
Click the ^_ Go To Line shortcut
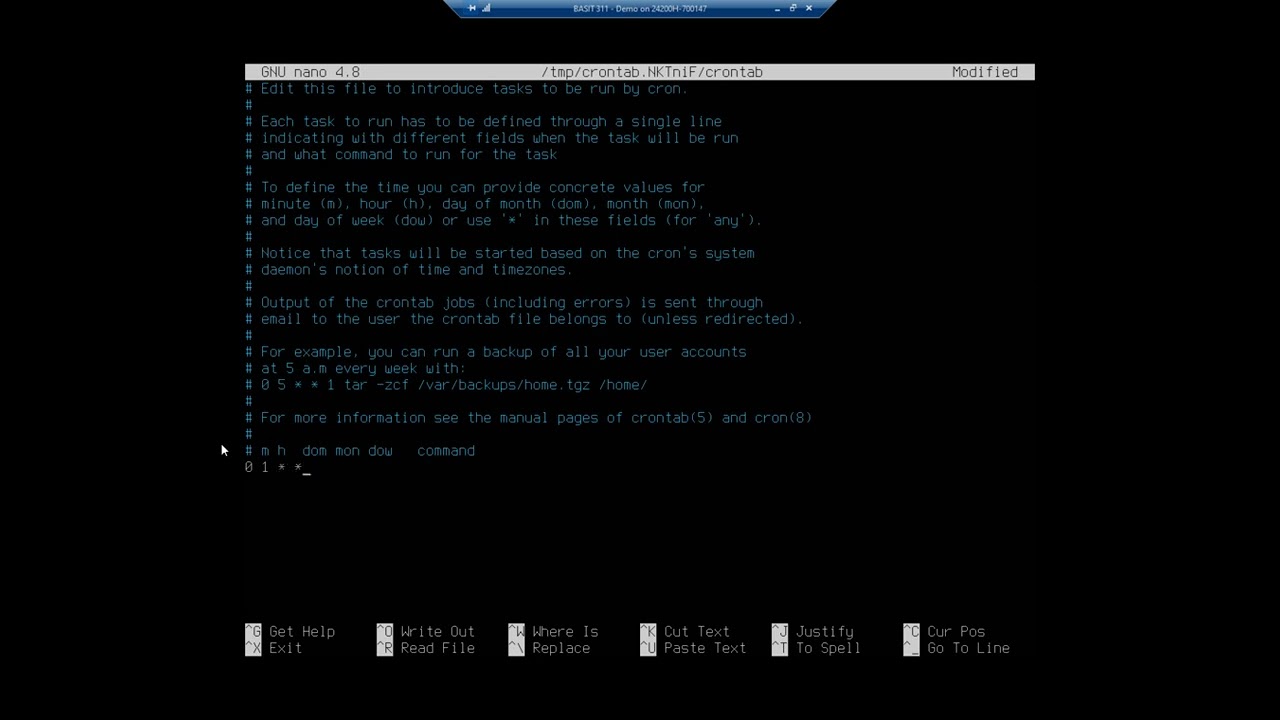coord(957,648)
